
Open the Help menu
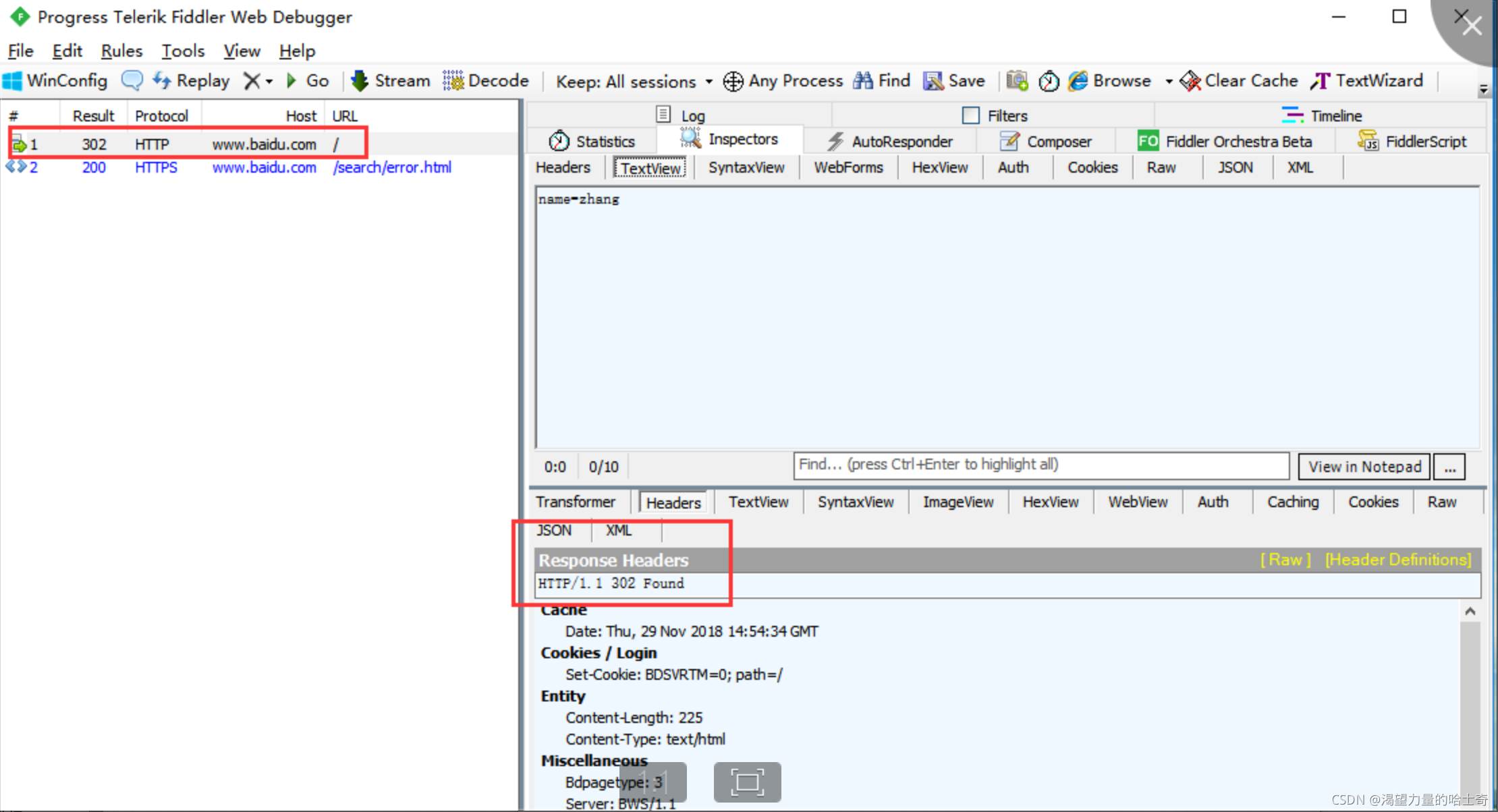(x=297, y=51)
